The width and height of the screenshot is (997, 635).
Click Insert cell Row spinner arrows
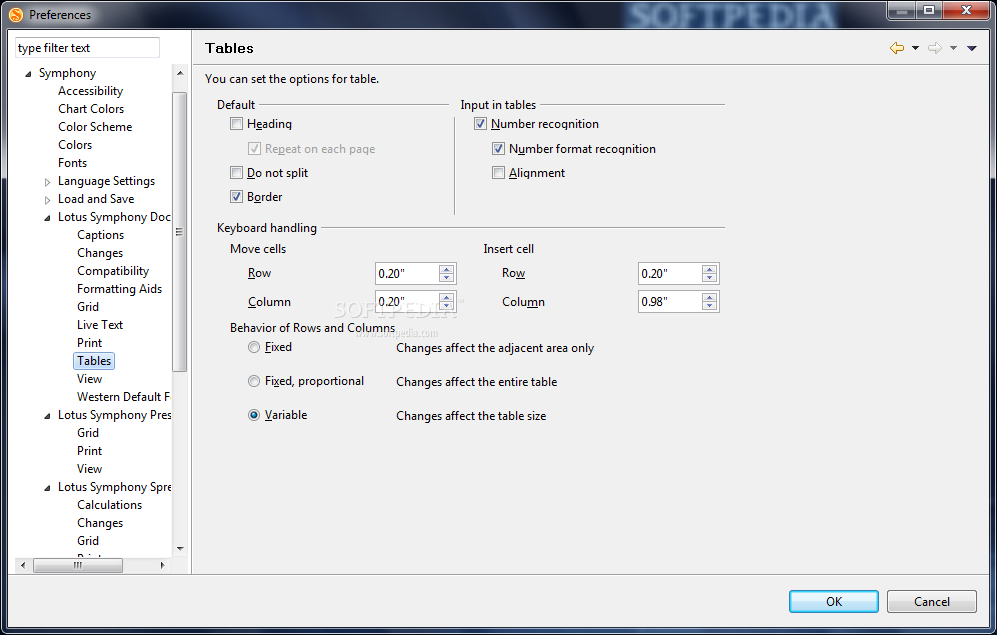[710, 273]
